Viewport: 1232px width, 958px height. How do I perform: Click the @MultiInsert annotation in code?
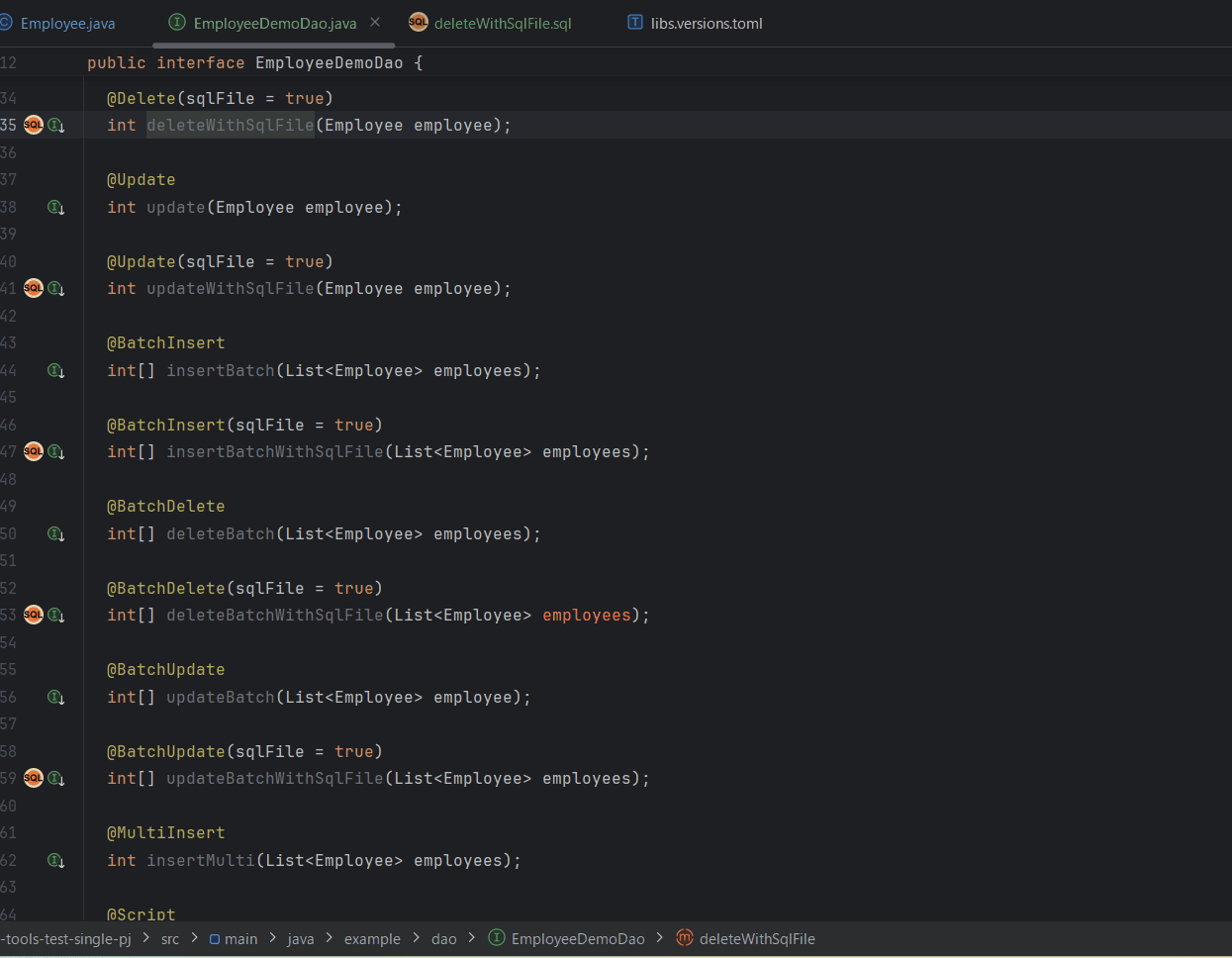pyautogui.click(x=166, y=832)
